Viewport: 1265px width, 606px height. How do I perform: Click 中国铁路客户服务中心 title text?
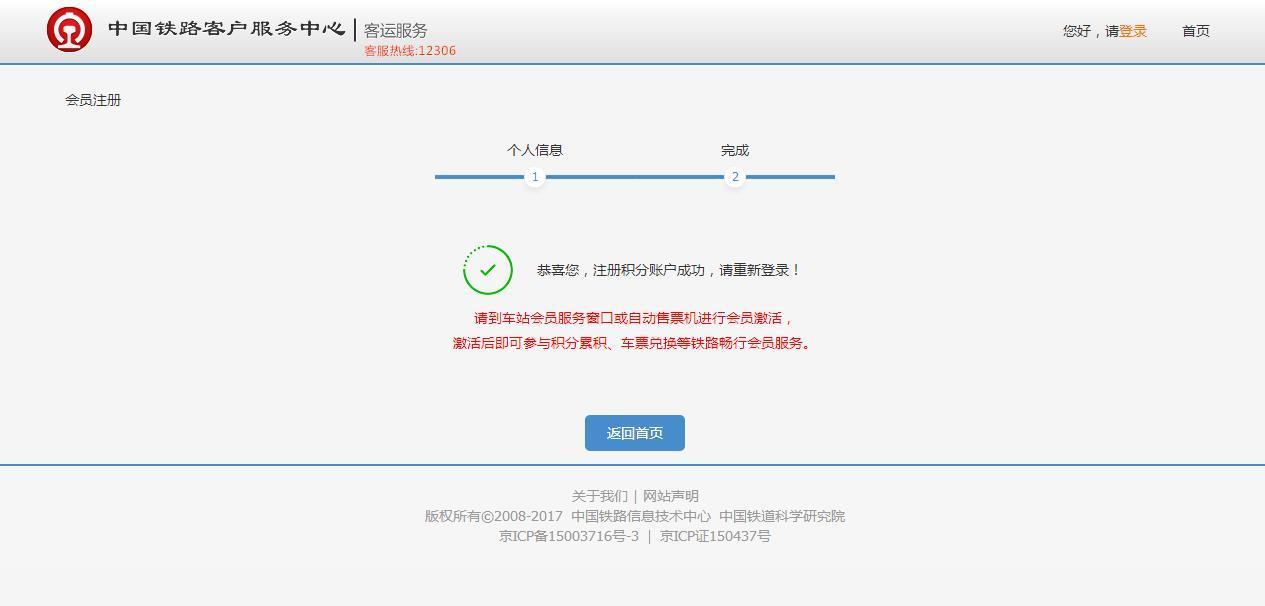point(227,28)
